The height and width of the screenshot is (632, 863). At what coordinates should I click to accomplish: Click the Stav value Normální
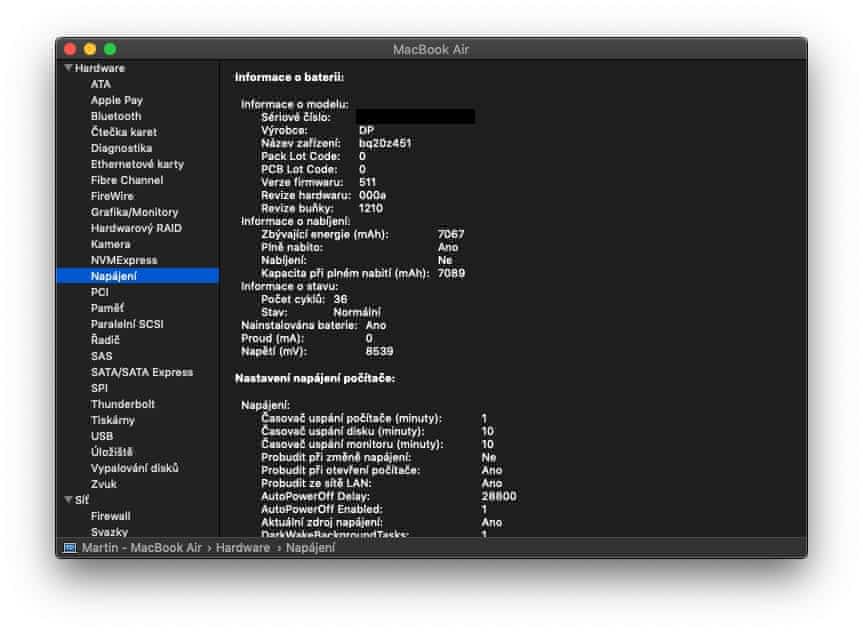click(x=357, y=312)
